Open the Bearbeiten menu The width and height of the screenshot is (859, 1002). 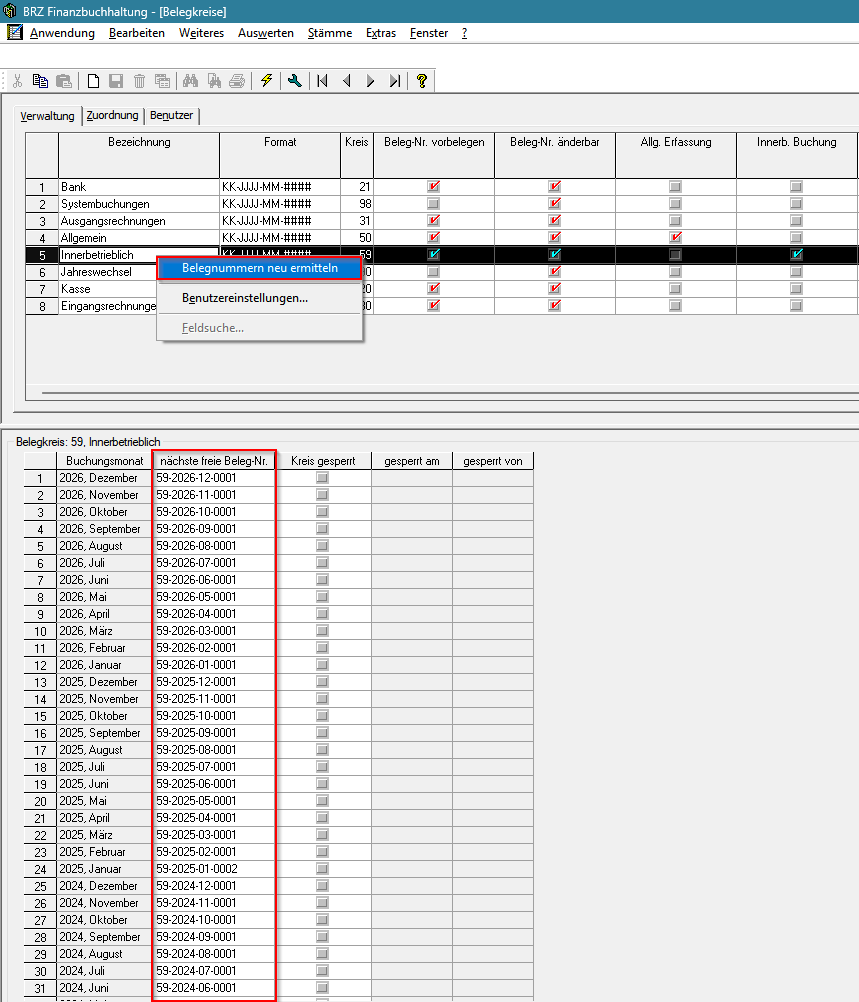point(137,33)
